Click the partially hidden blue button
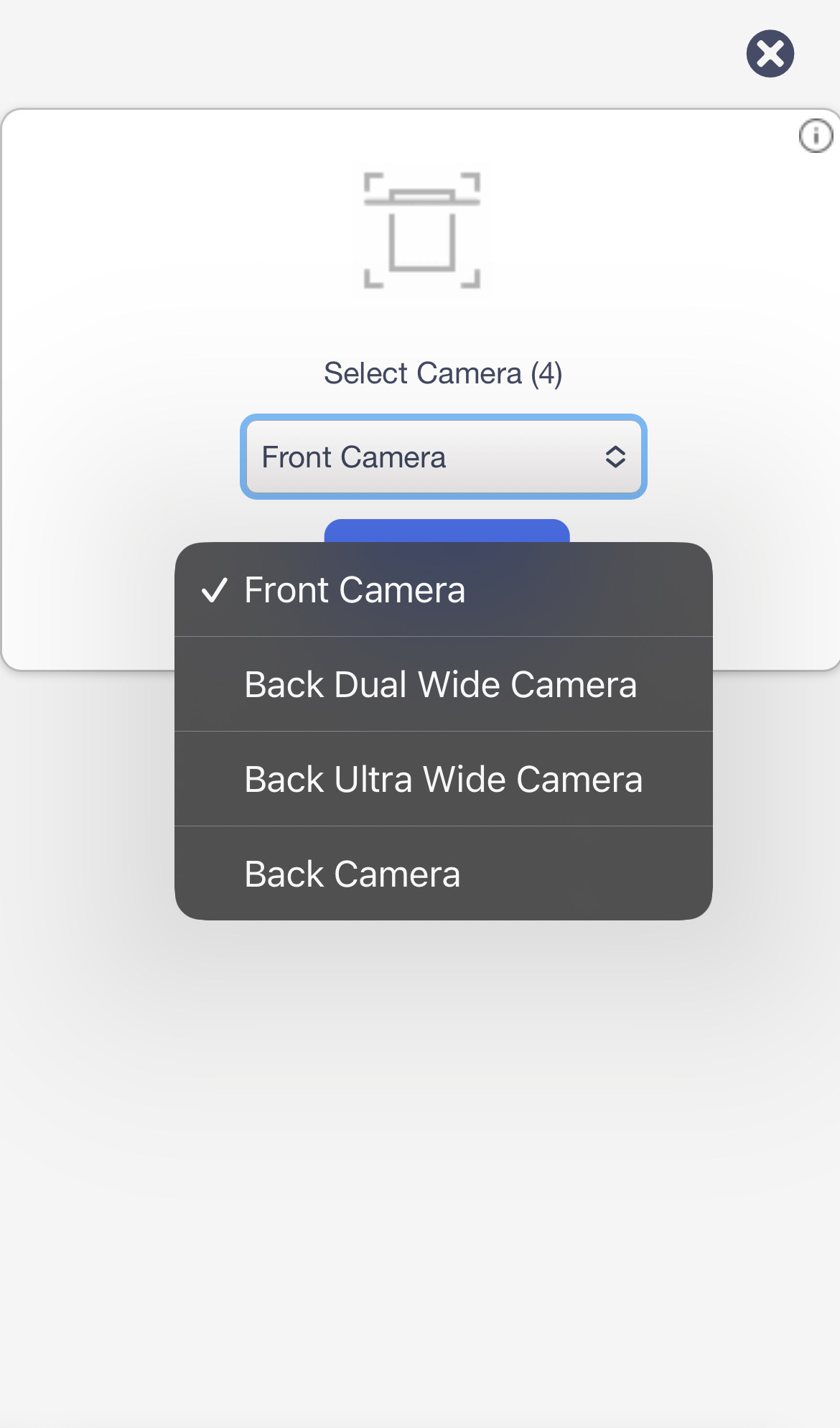Image resolution: width=840 pixels, height=1428 pixels. 447,531
